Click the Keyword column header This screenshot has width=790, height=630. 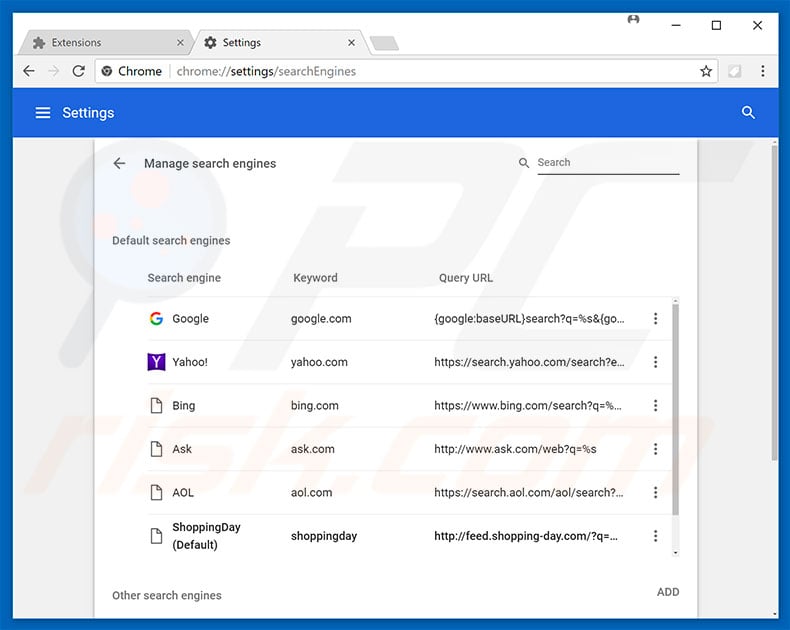pos(315,278)
